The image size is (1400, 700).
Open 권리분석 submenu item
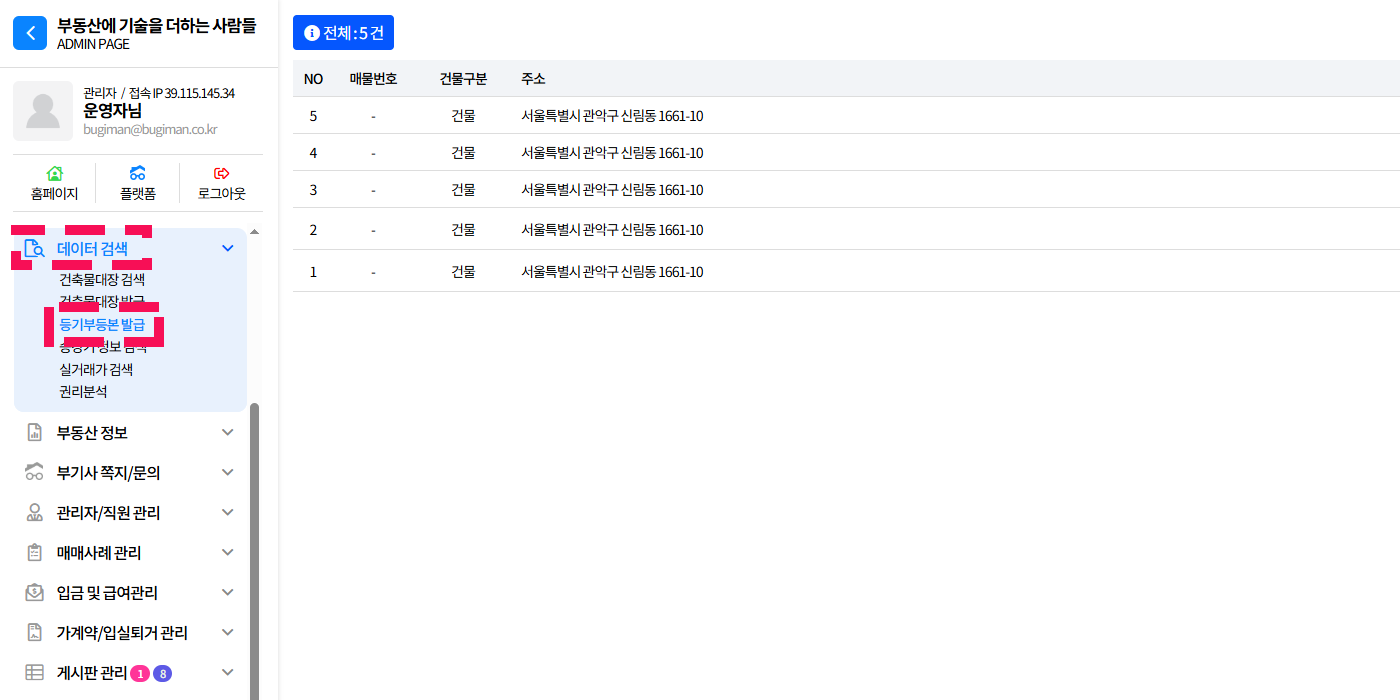point(83,391)
